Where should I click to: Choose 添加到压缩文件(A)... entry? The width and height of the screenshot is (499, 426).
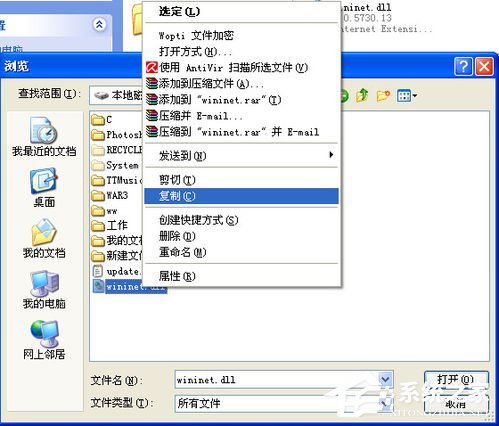pyautogui.click(x=241, y=84)
